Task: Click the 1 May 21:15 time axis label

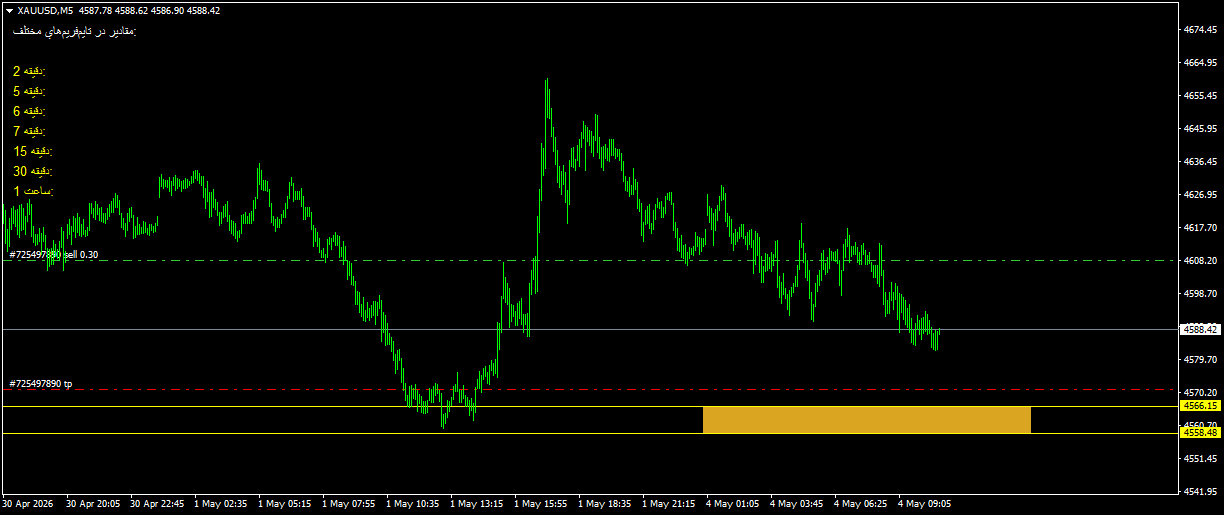Action: [x=670, y=505]
